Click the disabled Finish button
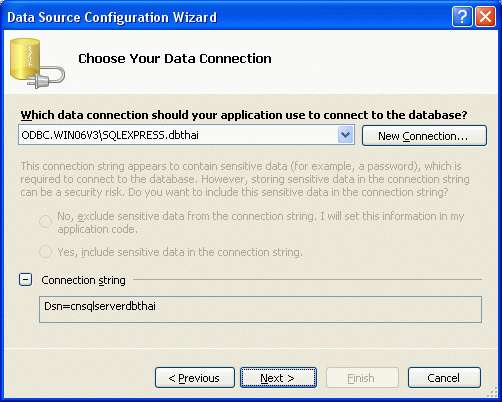The height and width of the screenshot is (402, 502). tap(362, 378)
